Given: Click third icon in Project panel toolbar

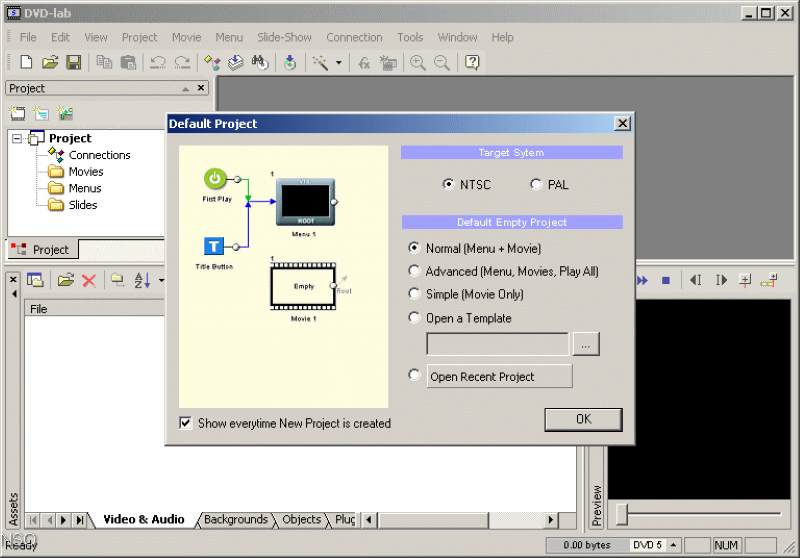Looking at the screenshot, I should pyautogui.click(x=65, y=113).
